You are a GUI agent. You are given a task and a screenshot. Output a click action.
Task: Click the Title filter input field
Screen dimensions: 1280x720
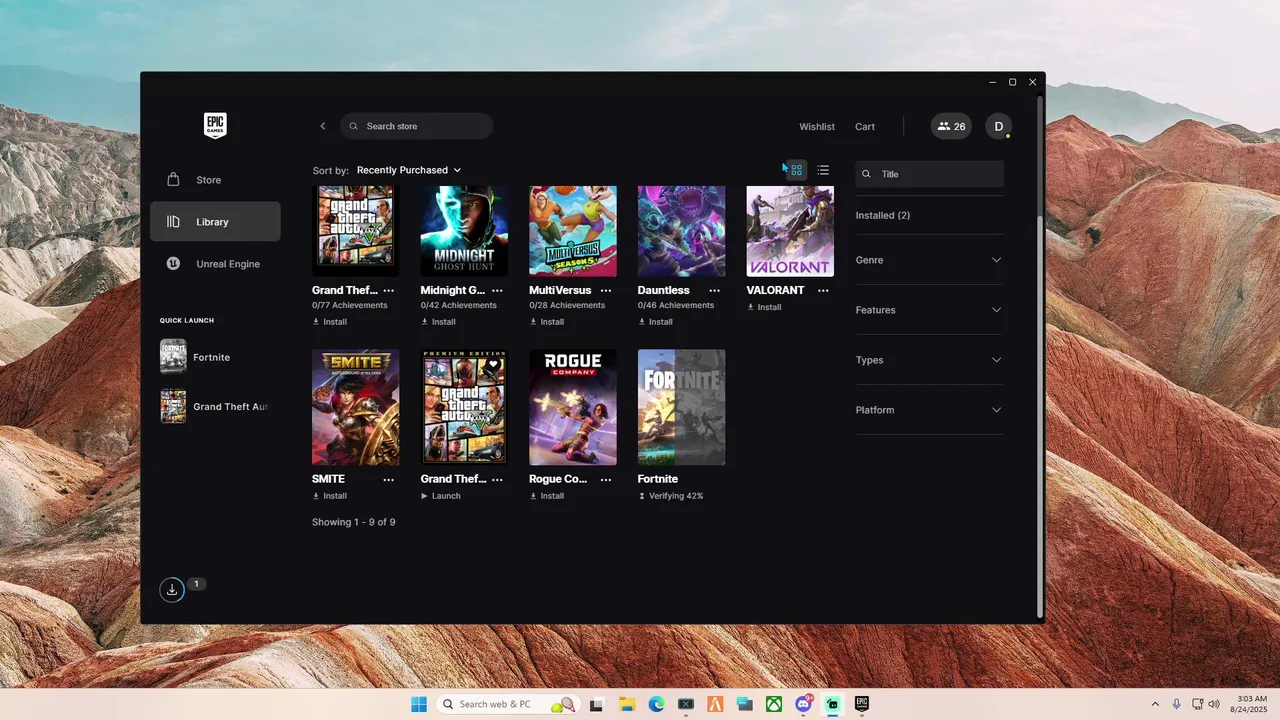[x=929, y=174]
